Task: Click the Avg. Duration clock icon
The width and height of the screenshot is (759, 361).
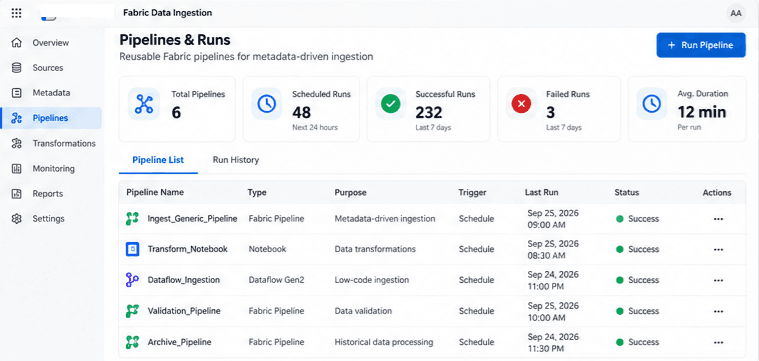Action: (x=652, y=104)
